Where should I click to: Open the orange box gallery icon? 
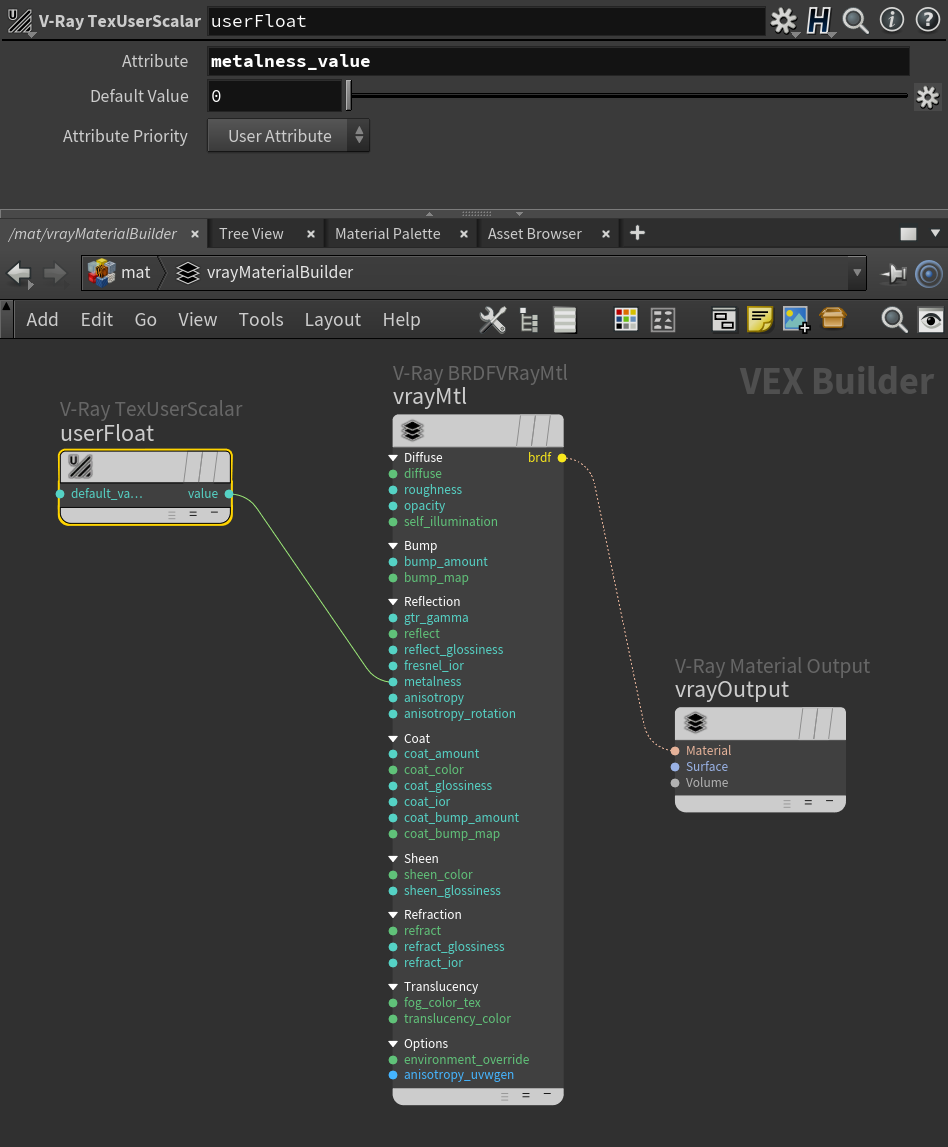pos(832,318)
